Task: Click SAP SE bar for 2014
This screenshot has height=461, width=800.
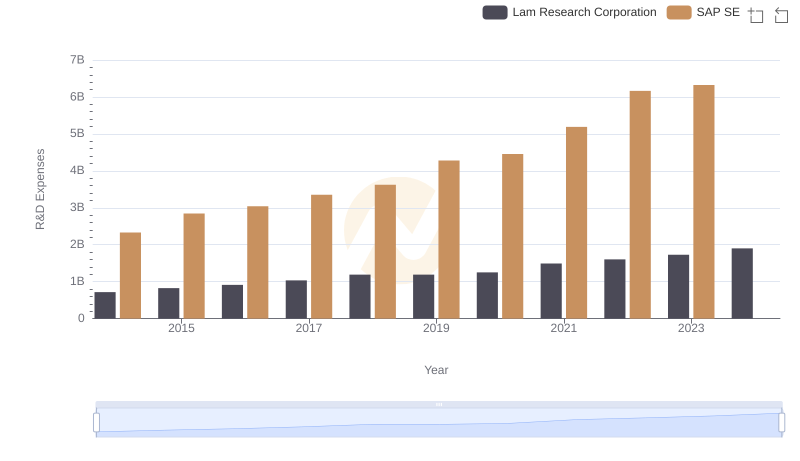Action: (130, 275)
